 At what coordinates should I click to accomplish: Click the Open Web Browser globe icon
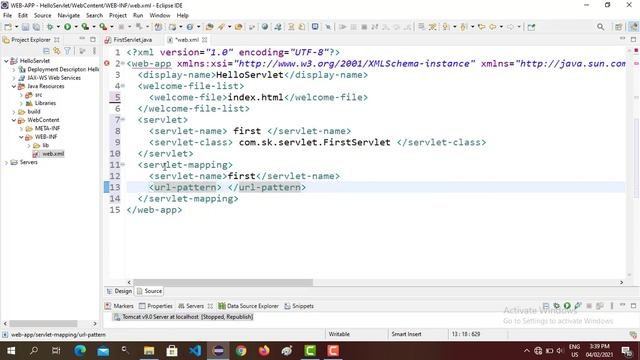(265, 27)
